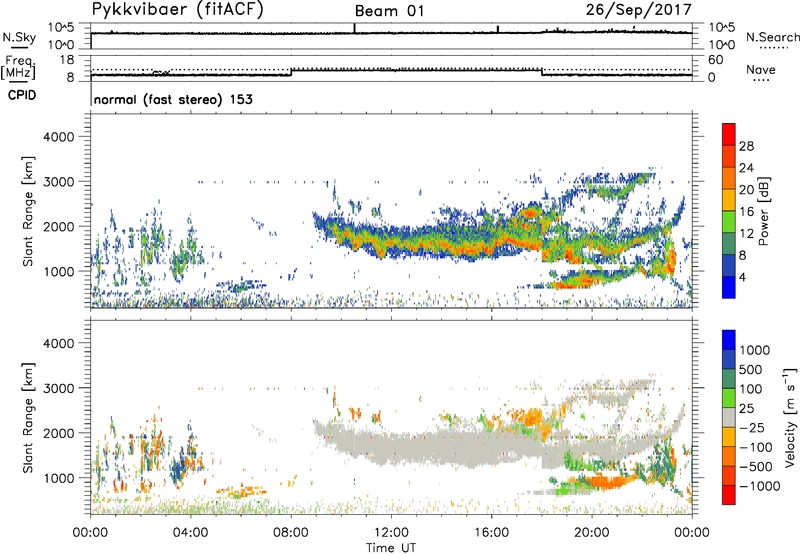The width and height of the screenshot is (800, 554).
Task: Click the 60 tick on the Nave axis
Action: click(715, 60)
